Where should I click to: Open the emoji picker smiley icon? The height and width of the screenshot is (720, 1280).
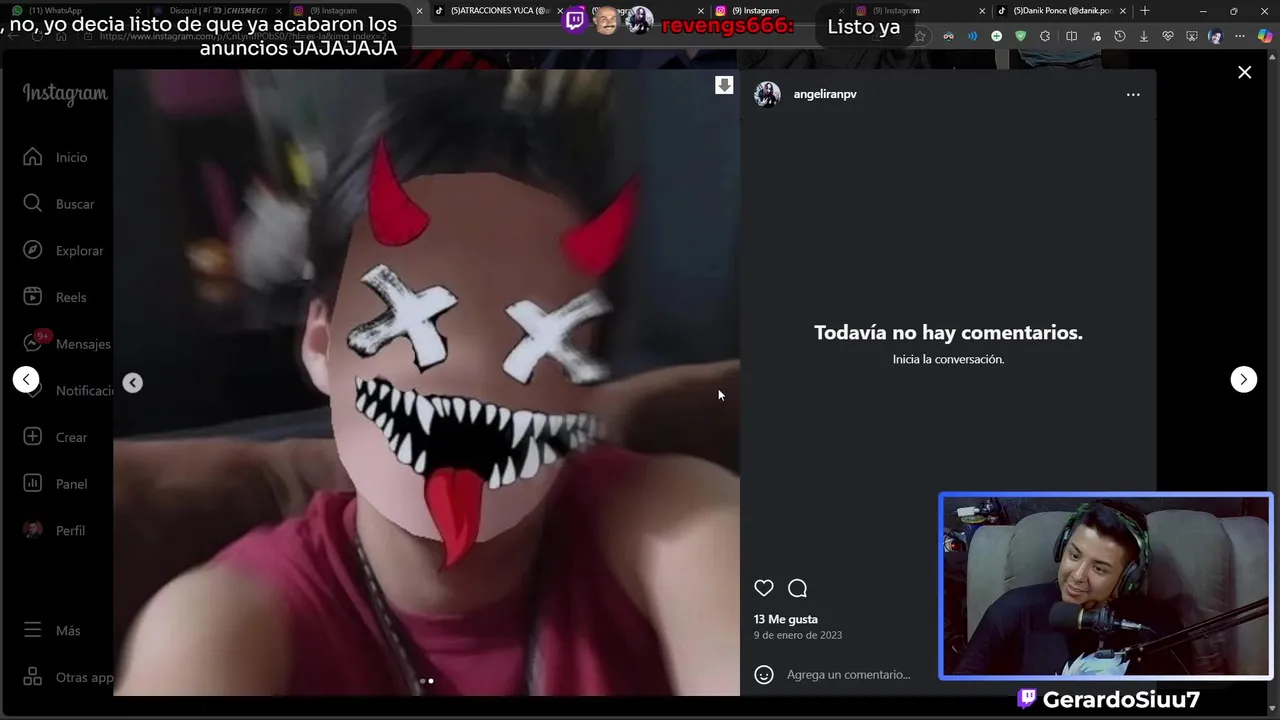pos(764,675)
